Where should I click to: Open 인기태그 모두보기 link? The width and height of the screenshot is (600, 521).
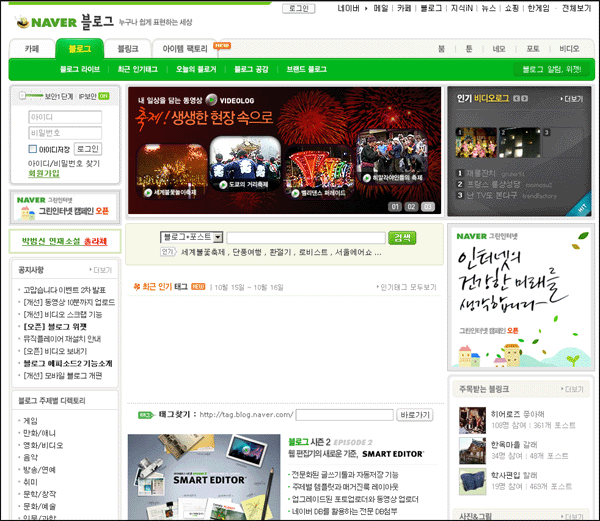click(x=406, y=287)
